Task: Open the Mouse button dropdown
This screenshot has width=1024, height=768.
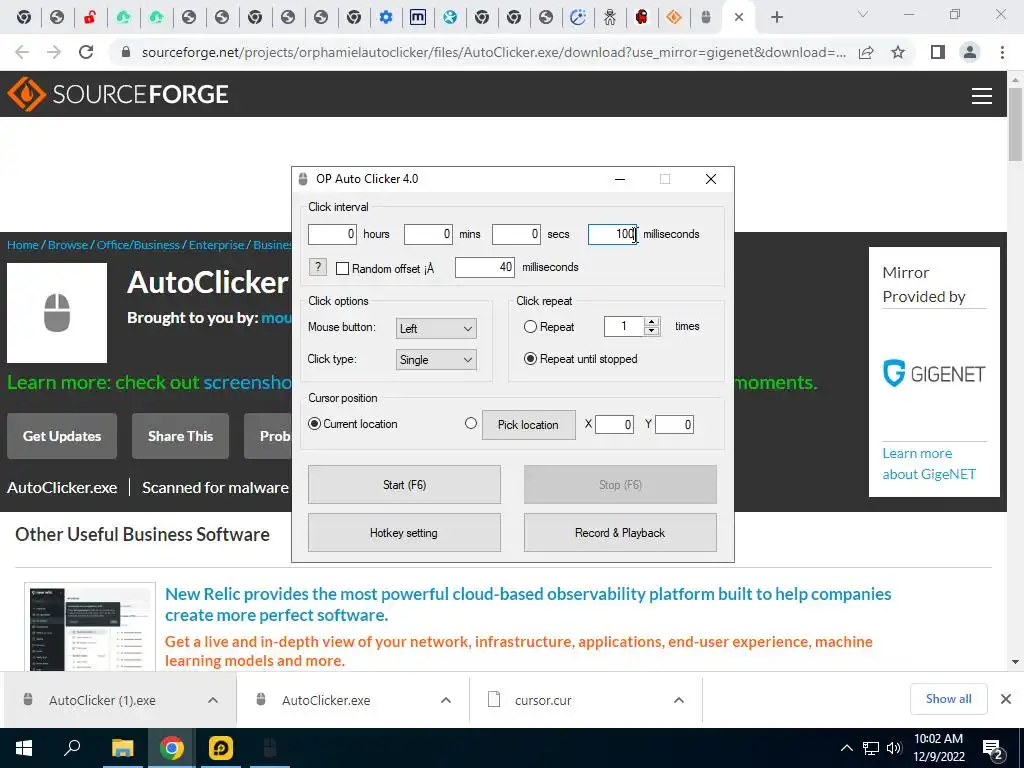Action: click(x=436, y=328)
